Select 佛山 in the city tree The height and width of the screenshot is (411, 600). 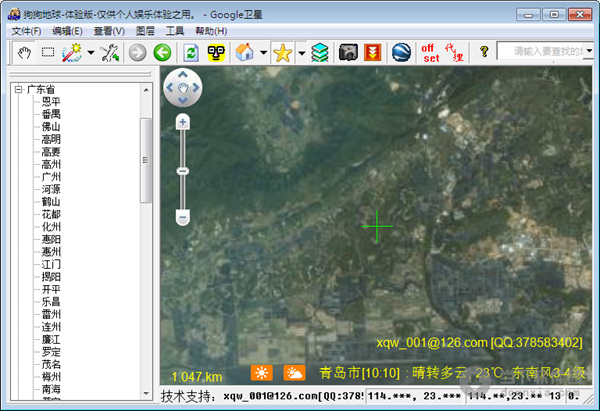[x=50, y=127]
